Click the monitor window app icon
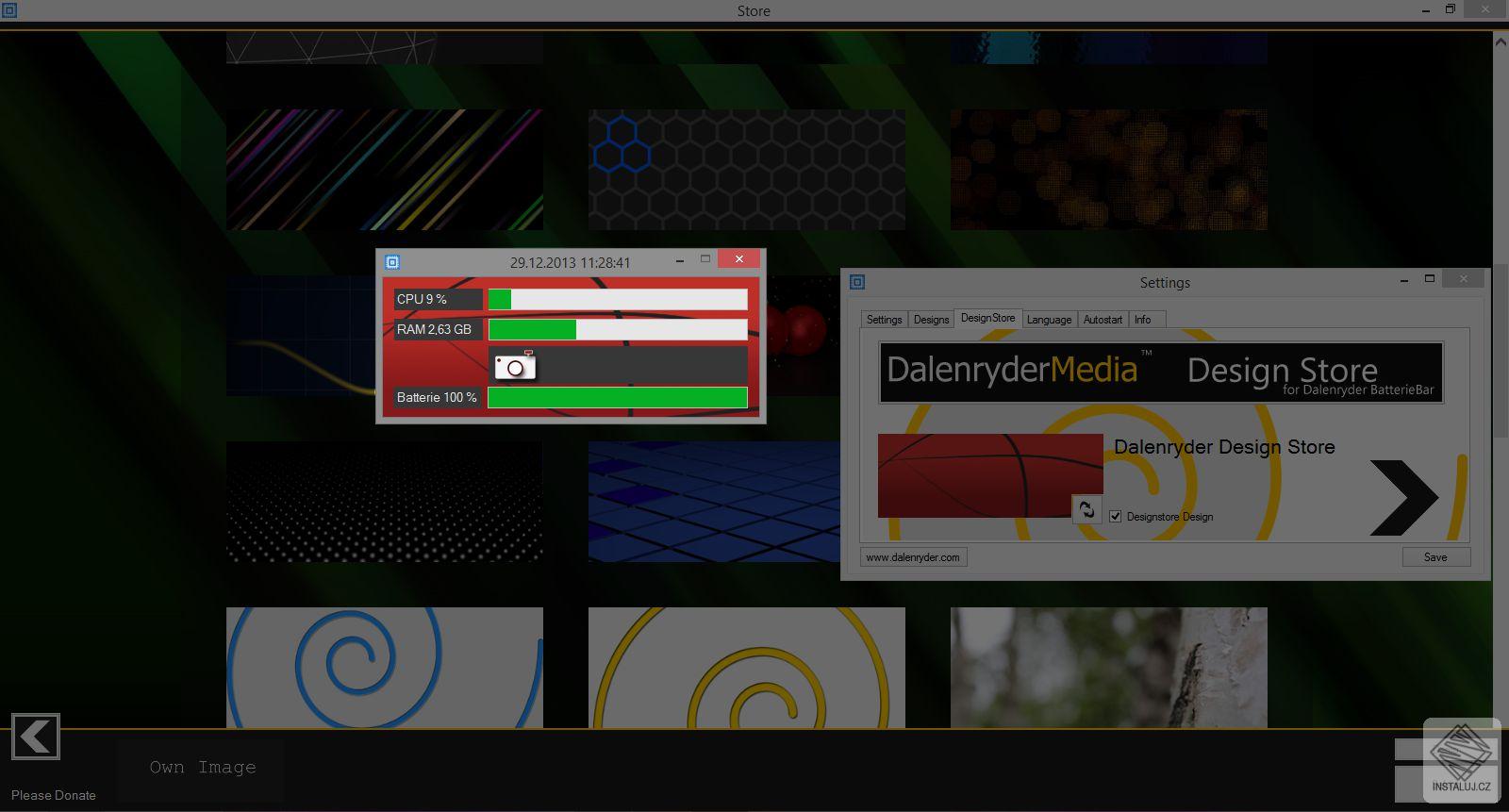Screen dimensions: 1509x812 click(392, 262)
